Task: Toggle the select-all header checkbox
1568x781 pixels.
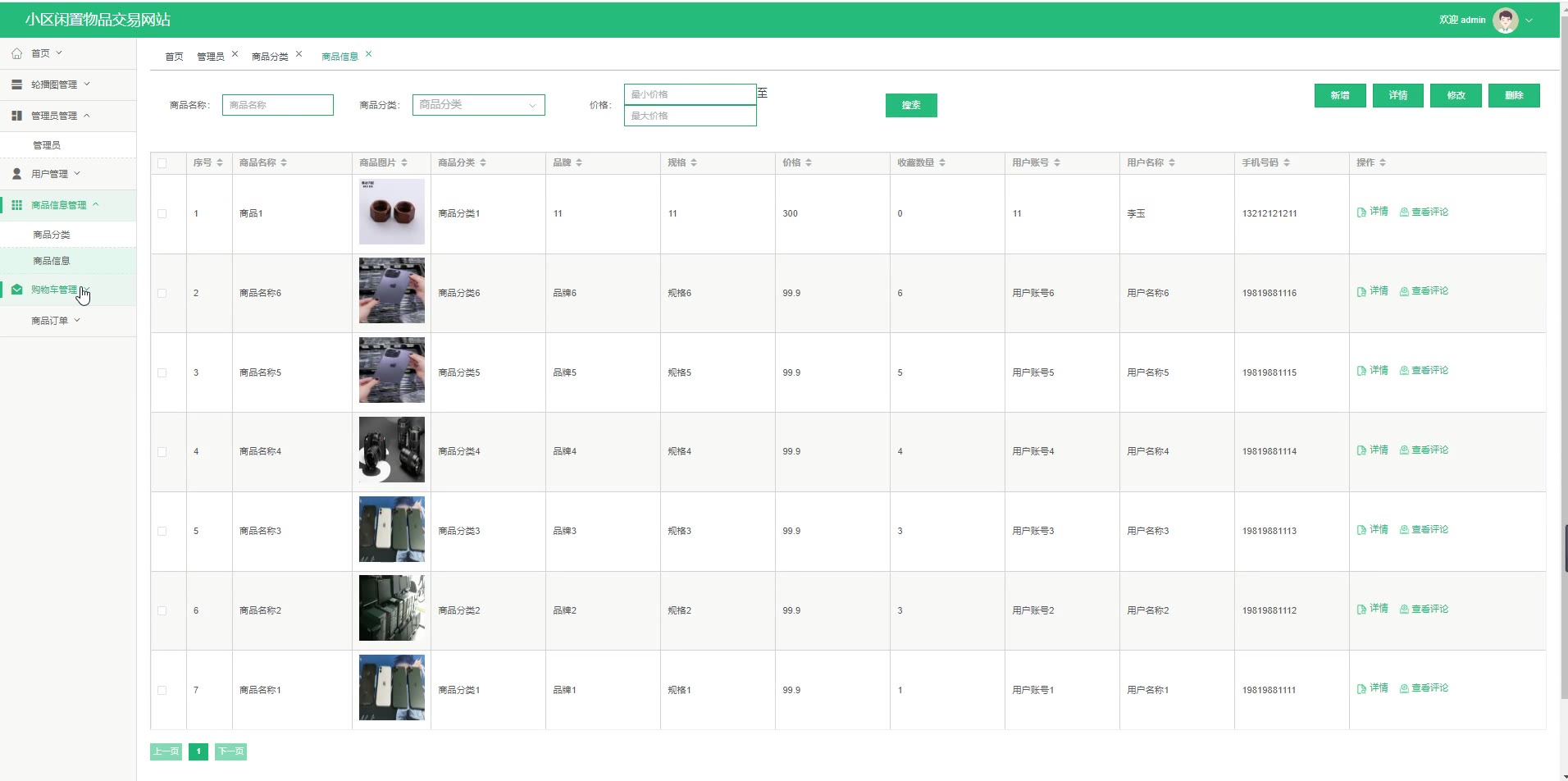Action: coord(162,163)
